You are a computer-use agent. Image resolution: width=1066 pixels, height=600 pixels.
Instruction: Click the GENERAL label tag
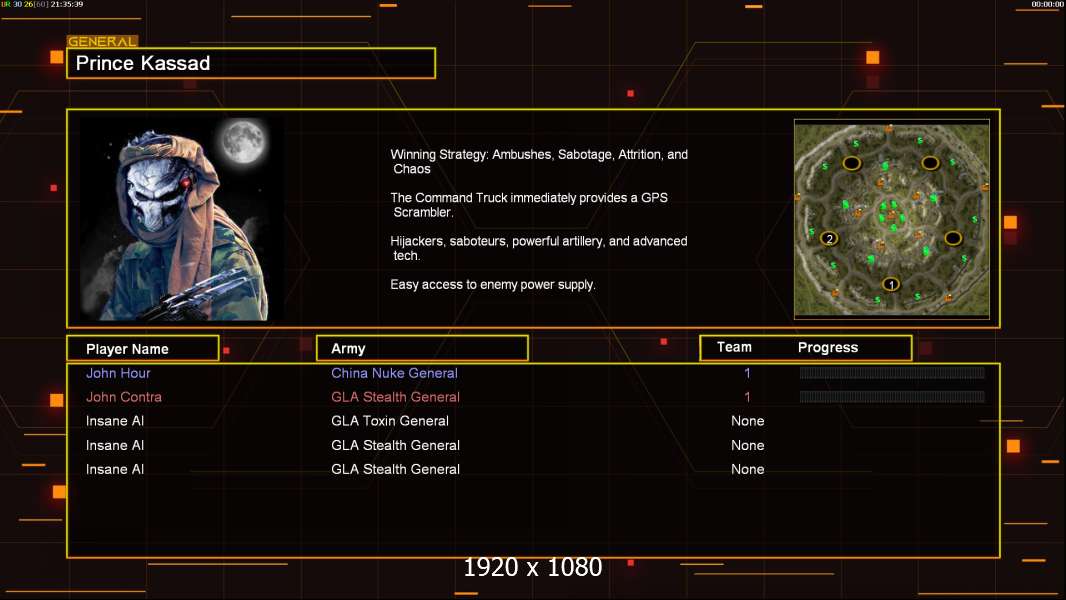pyautogui.click(x=102, y=41)
